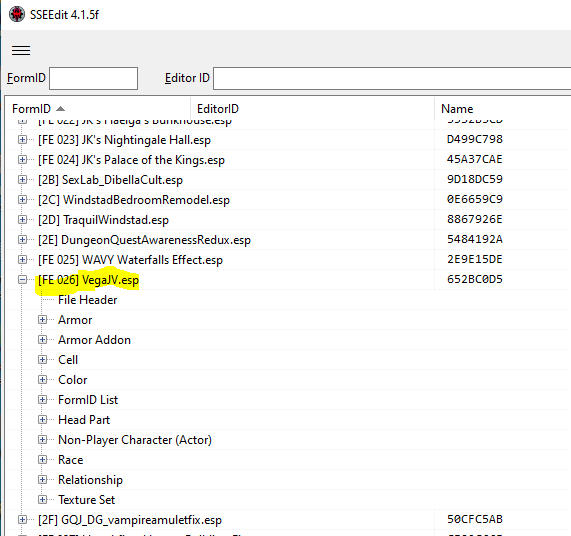Image resolution: width=571 pixels, height=536 pixels.
Task: Sort by the Name column header
Action: click(503, 109)
